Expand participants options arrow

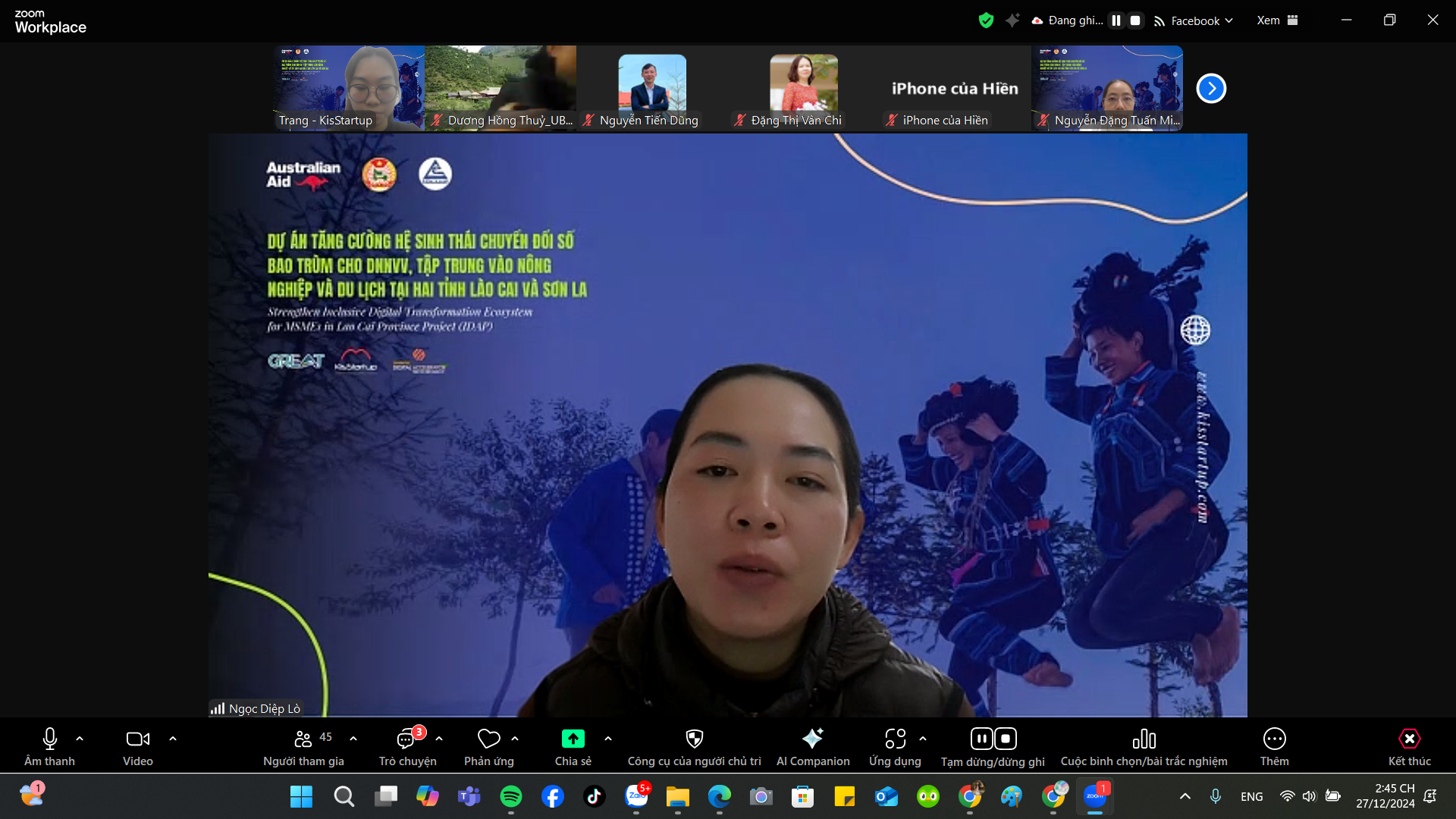click(353, 739)
